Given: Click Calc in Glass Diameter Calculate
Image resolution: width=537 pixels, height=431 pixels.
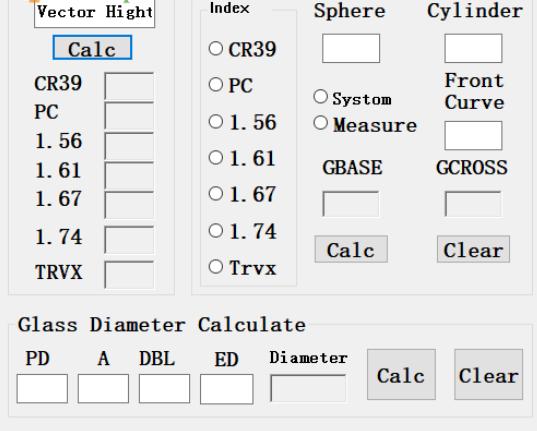Looking at the screenshot, I should click(401, 374).
